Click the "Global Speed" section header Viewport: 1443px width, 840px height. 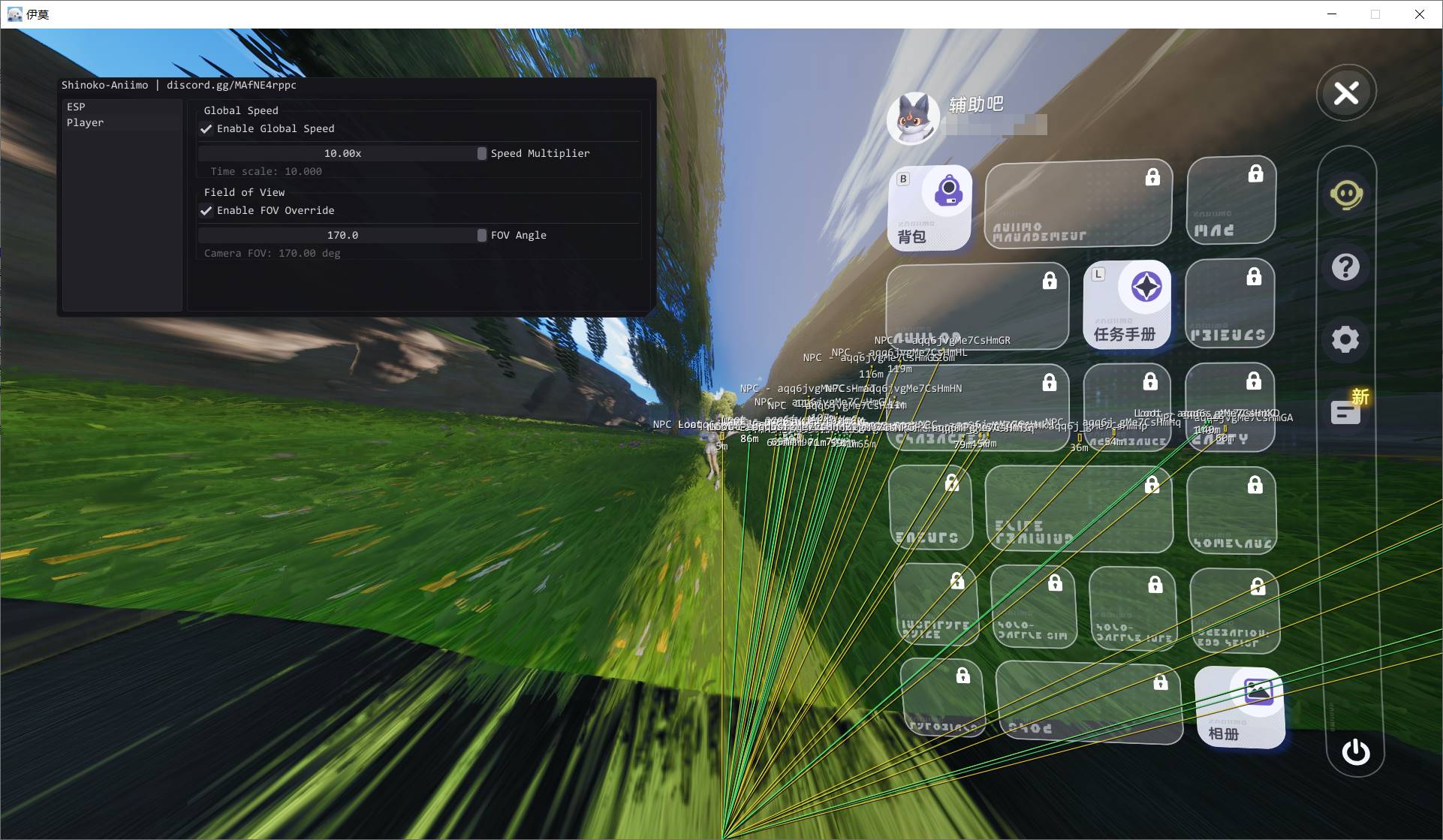(241, 110)
